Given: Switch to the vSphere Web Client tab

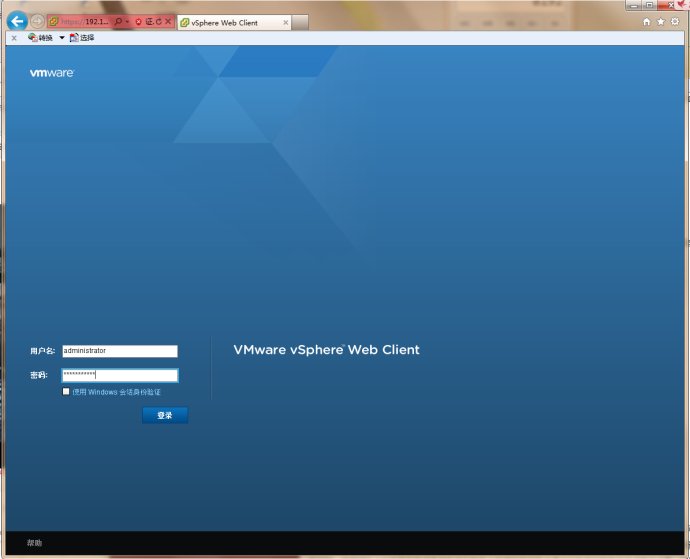Looking at the screenshot, I should [x=235, y=23].
